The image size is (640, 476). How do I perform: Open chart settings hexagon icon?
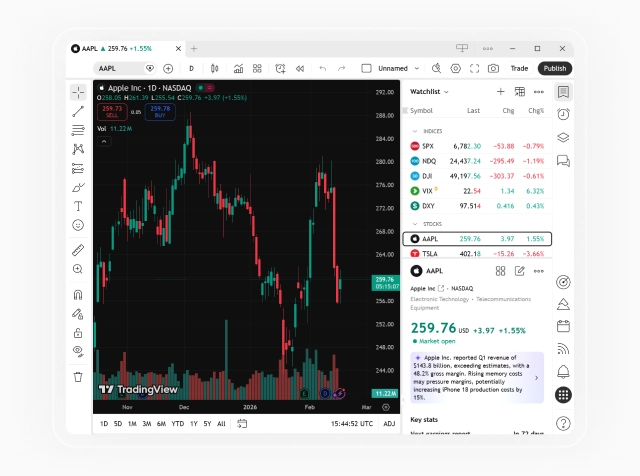[456, 69]
